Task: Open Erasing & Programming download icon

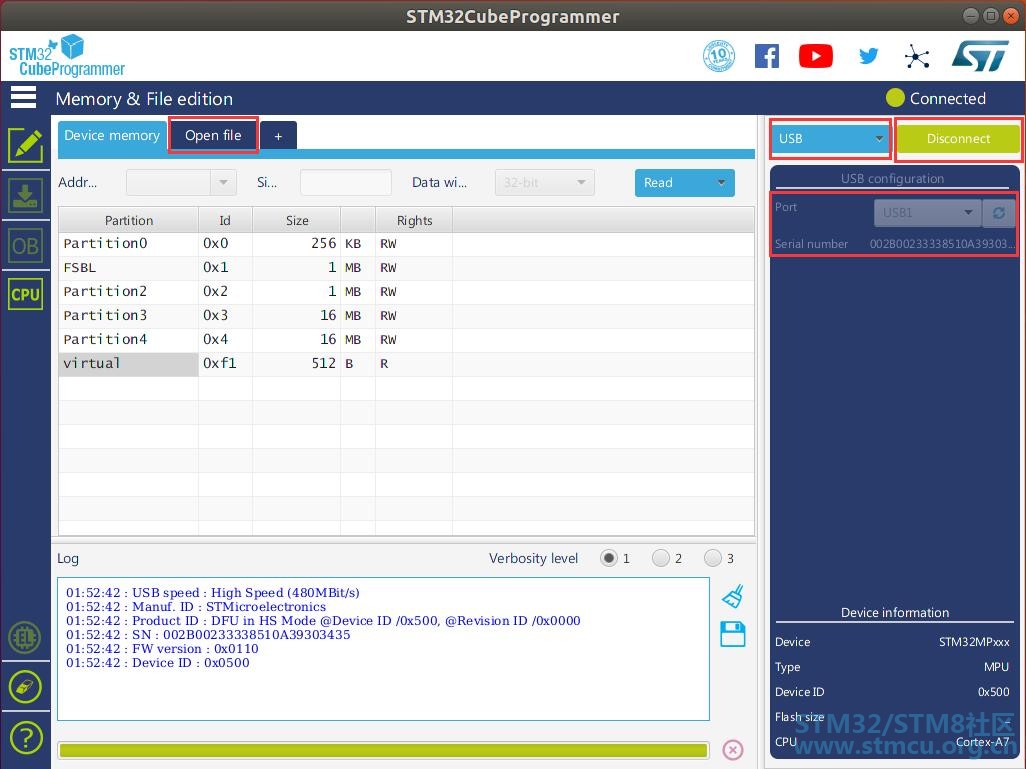Action: pos(26,195)
